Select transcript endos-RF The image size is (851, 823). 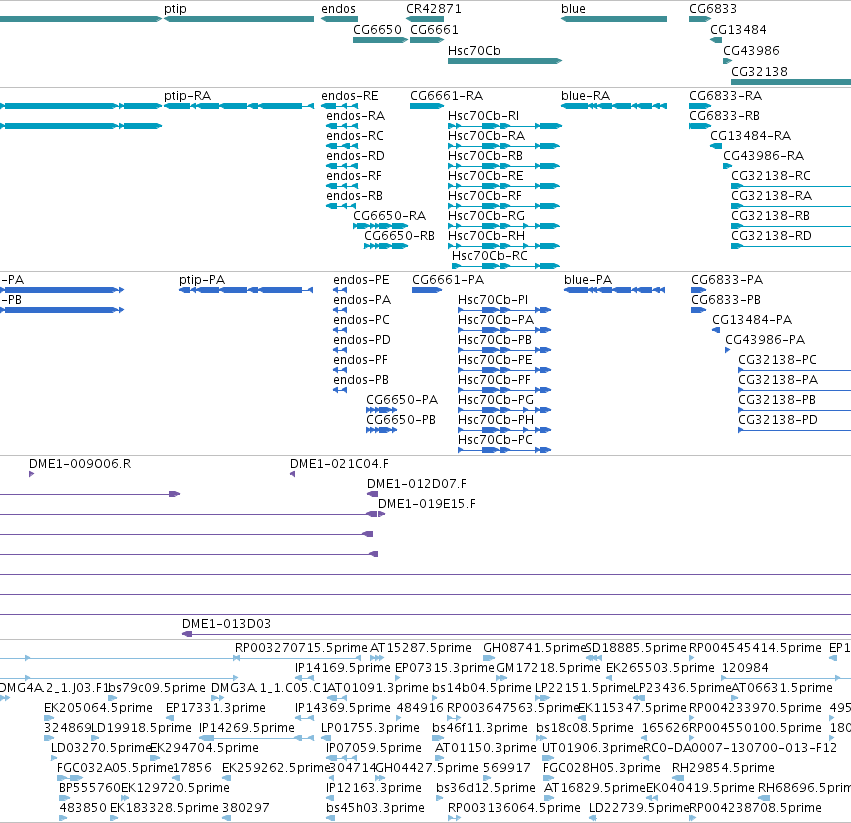pos(342,186)
